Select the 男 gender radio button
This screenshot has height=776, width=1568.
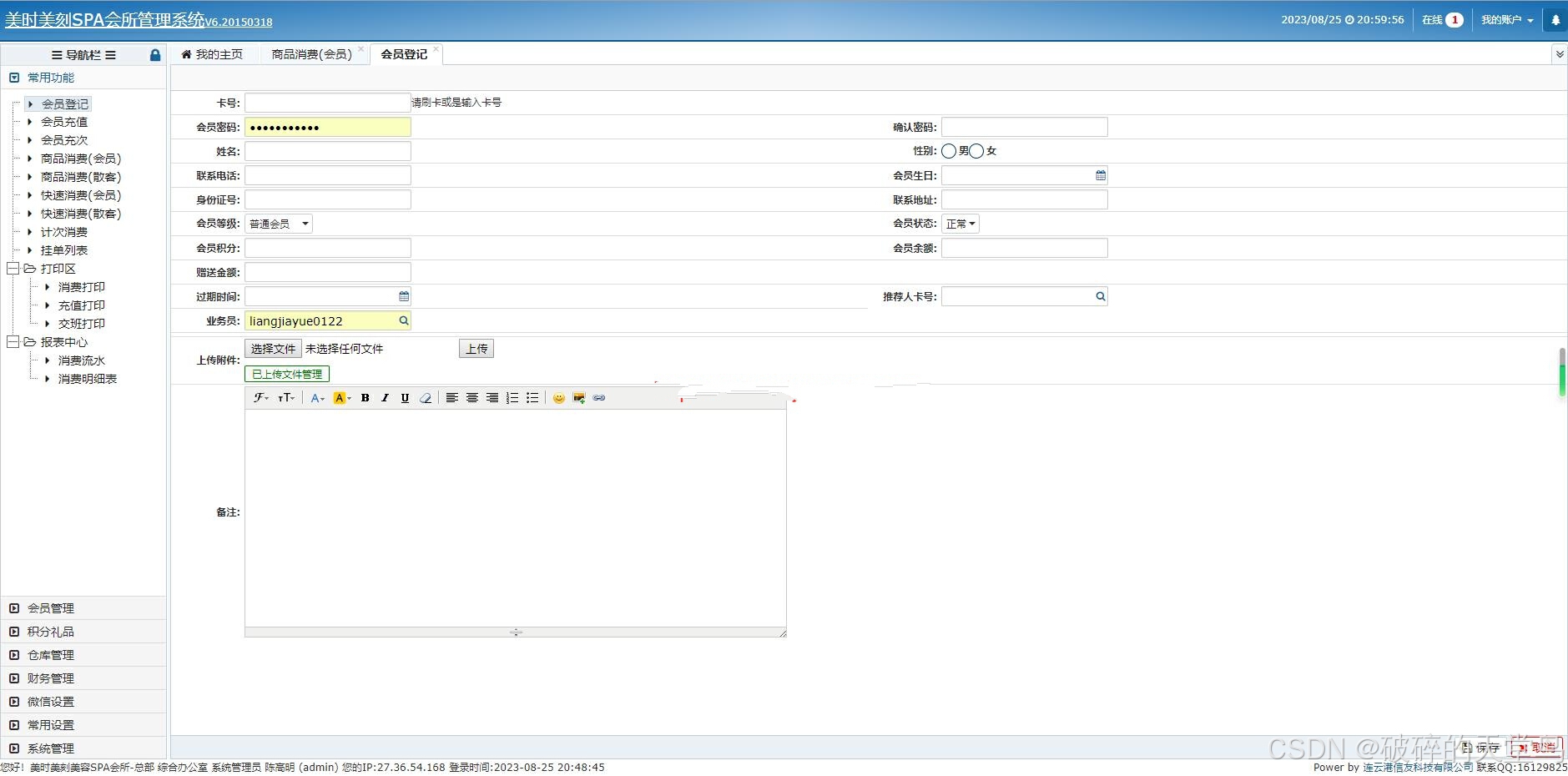[x=949, y=151]
